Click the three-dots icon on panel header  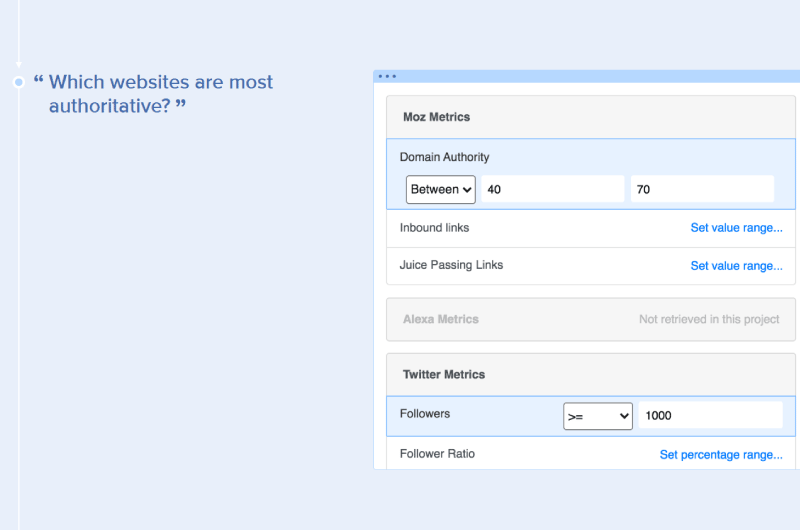(387, 77)
